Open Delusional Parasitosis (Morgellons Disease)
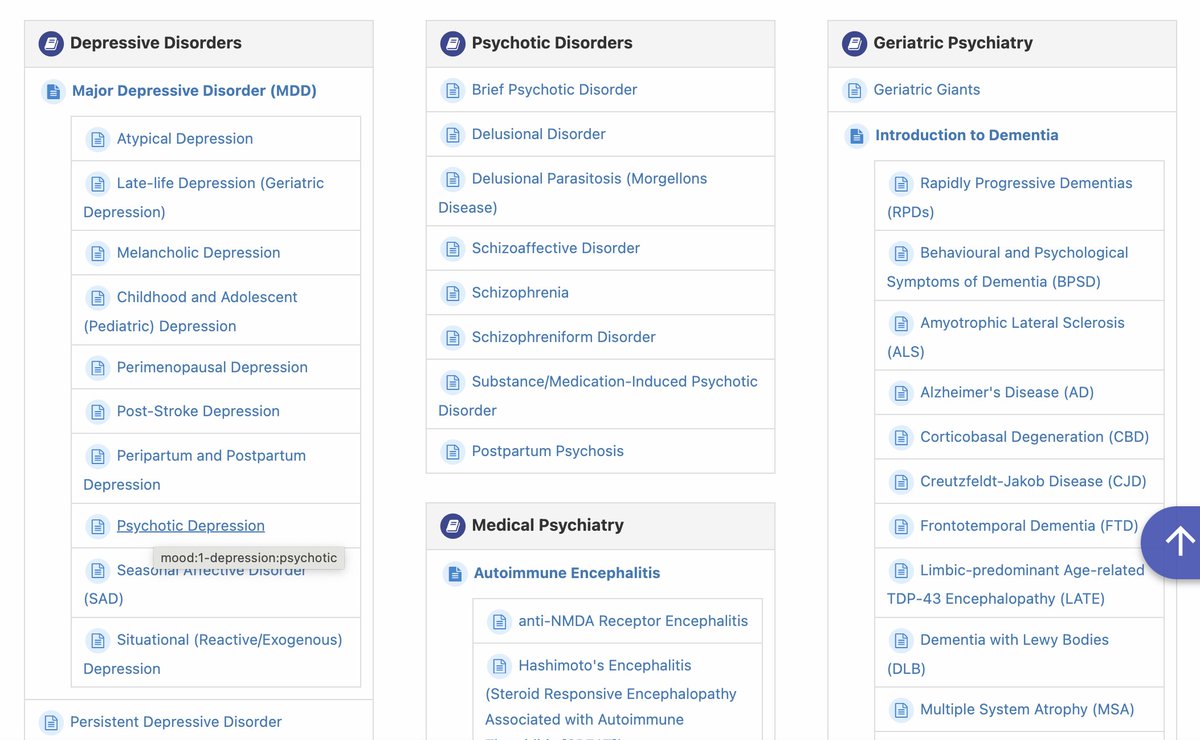 click(x=573, y=193)
